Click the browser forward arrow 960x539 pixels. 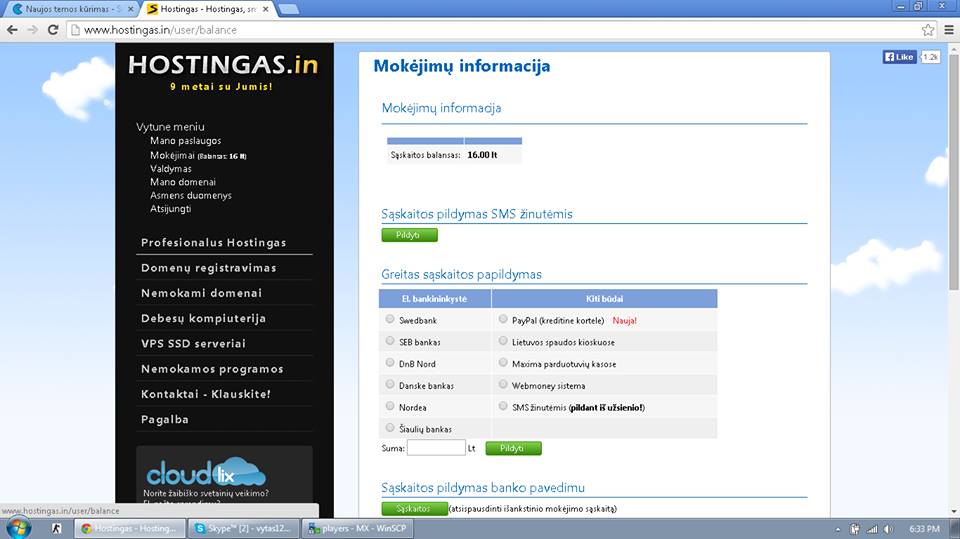tap(32, 29)
